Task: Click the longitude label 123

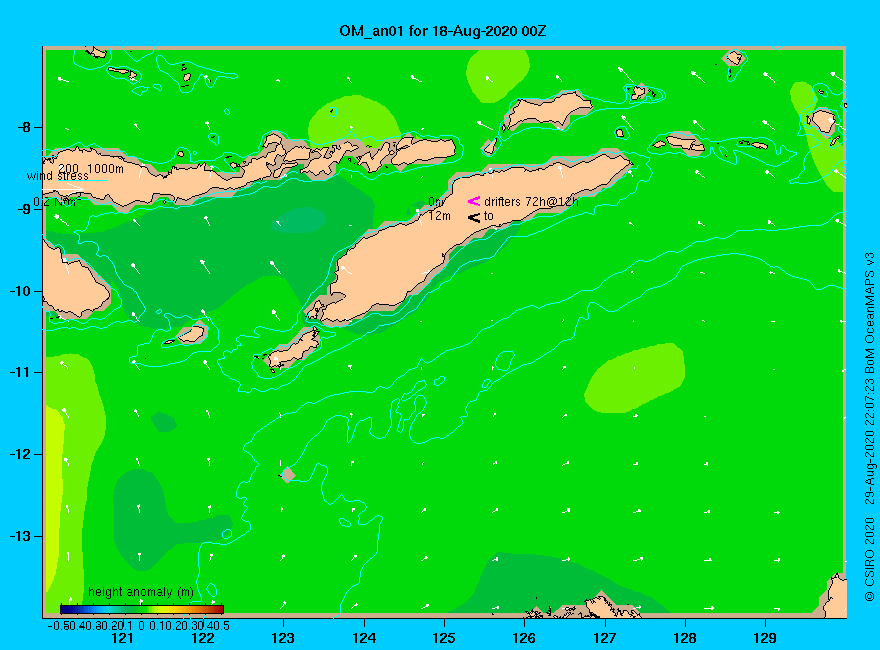Action: pyautogui.click(x=283, y=638)
